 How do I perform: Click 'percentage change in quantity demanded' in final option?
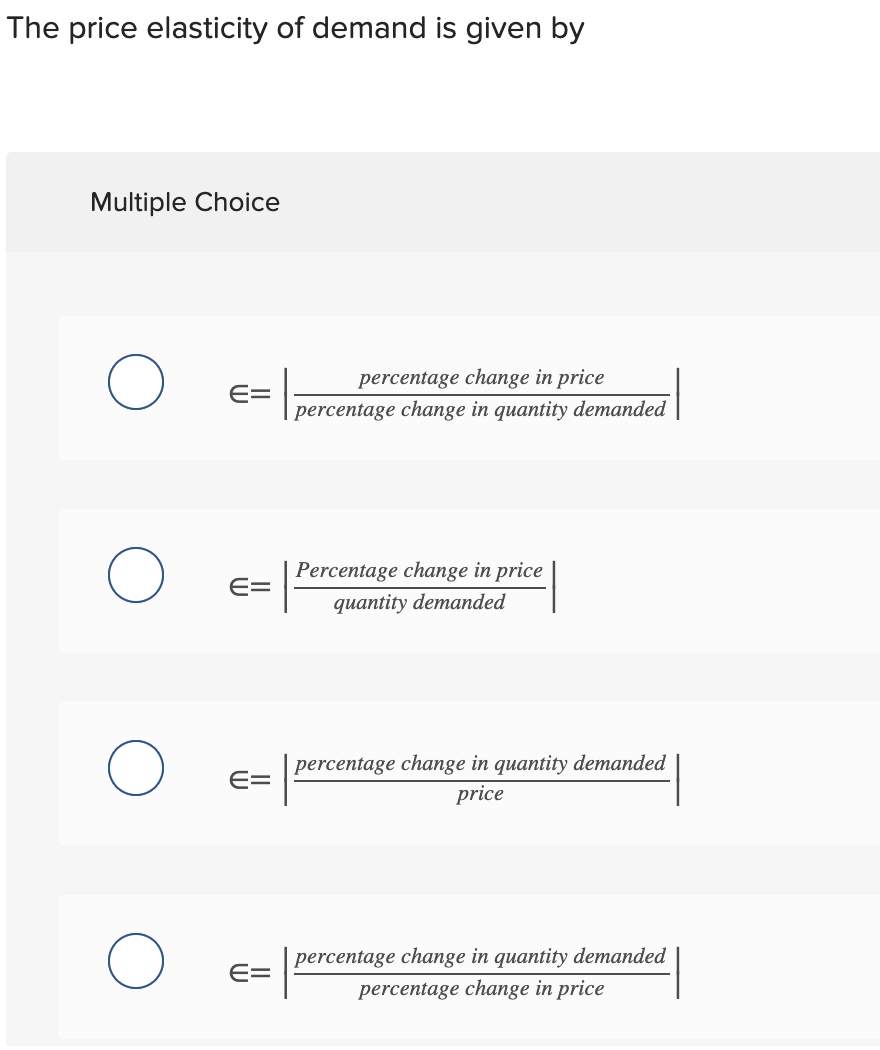481,956
